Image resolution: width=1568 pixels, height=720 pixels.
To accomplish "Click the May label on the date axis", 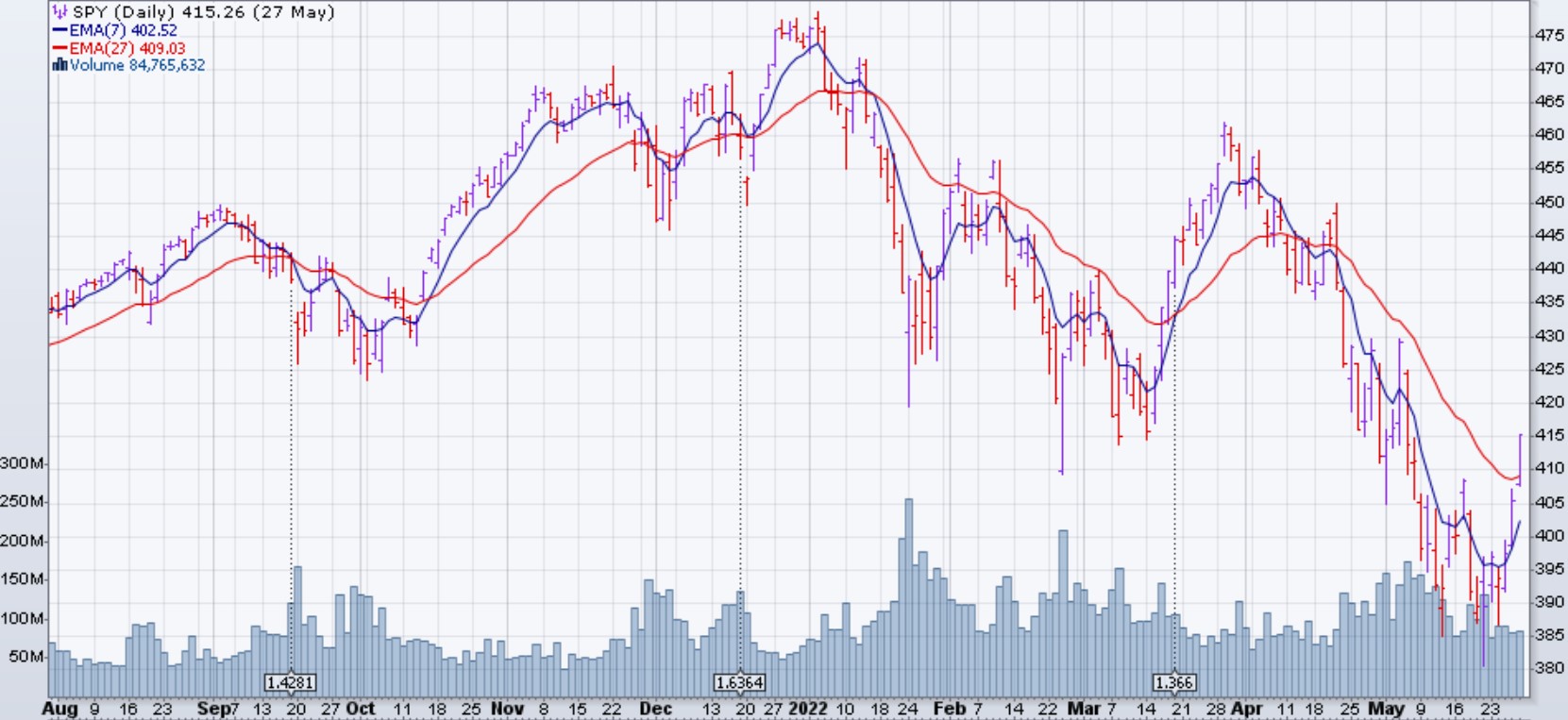I will pos(1386,709).
